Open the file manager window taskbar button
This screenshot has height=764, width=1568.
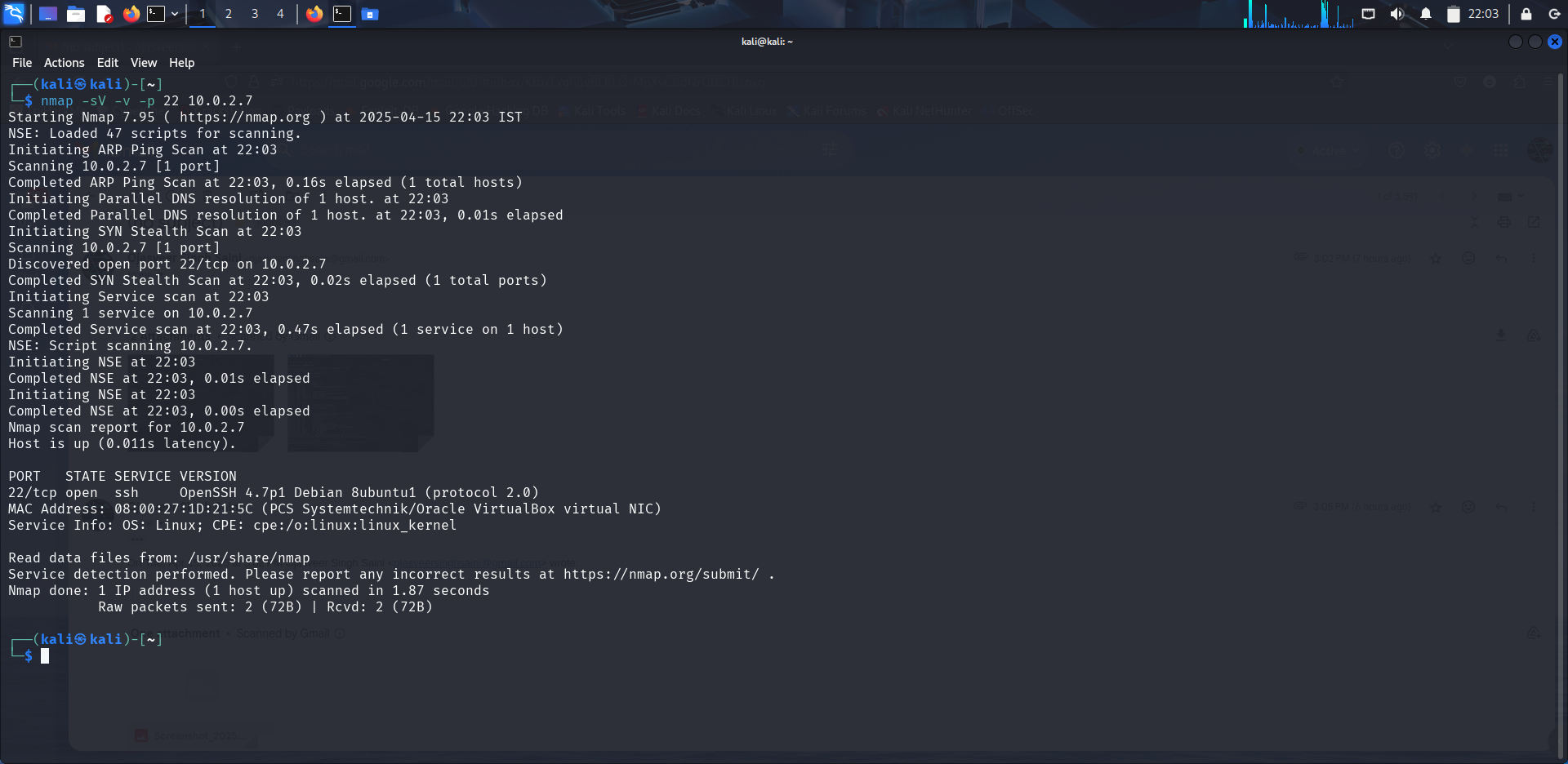click(x=370, y=14)
